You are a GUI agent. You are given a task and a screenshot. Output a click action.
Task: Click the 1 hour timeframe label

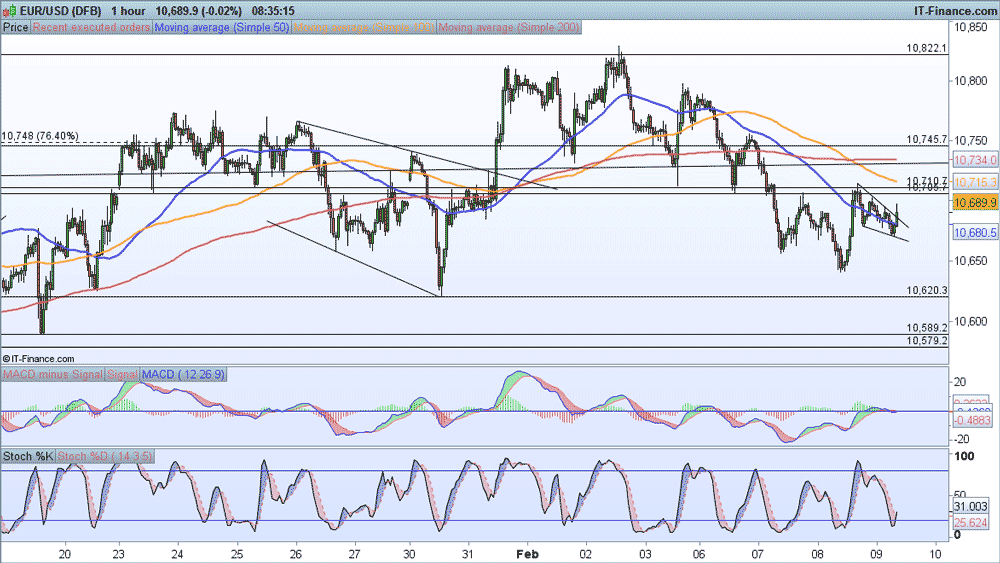click(x=128, y=11)
